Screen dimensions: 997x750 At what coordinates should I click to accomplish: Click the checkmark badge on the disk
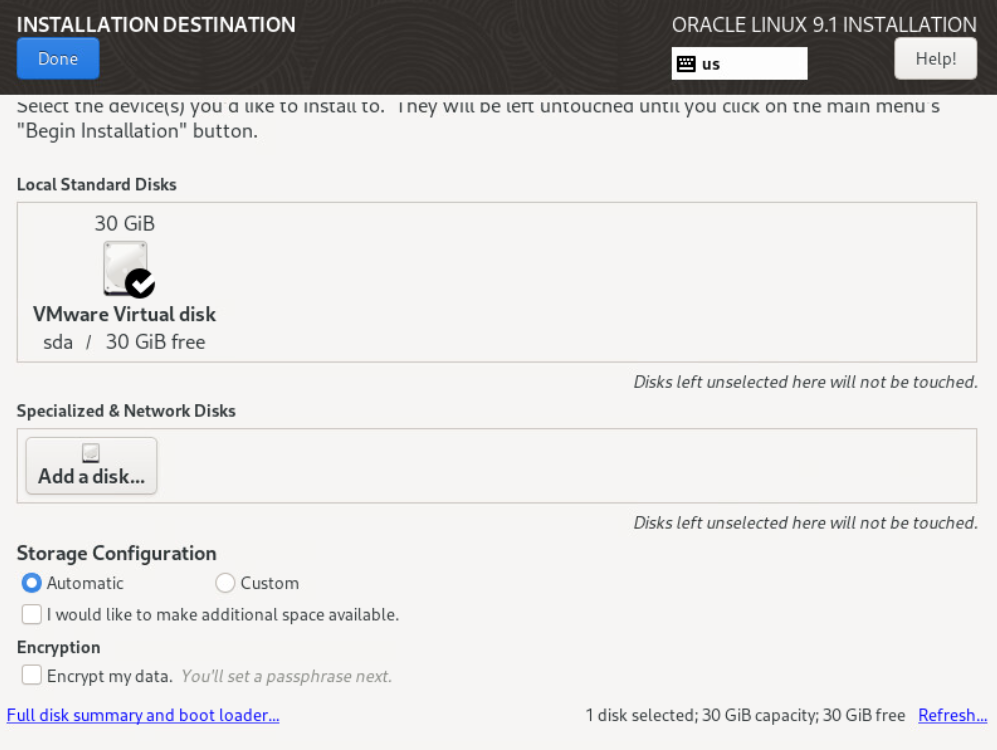pyautogui.click(x=141, y=284)
